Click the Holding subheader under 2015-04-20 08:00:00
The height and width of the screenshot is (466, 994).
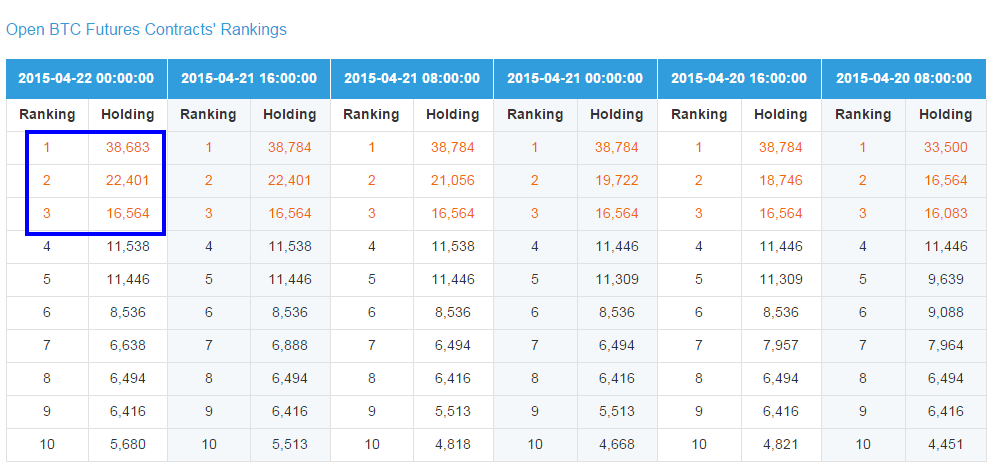point(945,115)
